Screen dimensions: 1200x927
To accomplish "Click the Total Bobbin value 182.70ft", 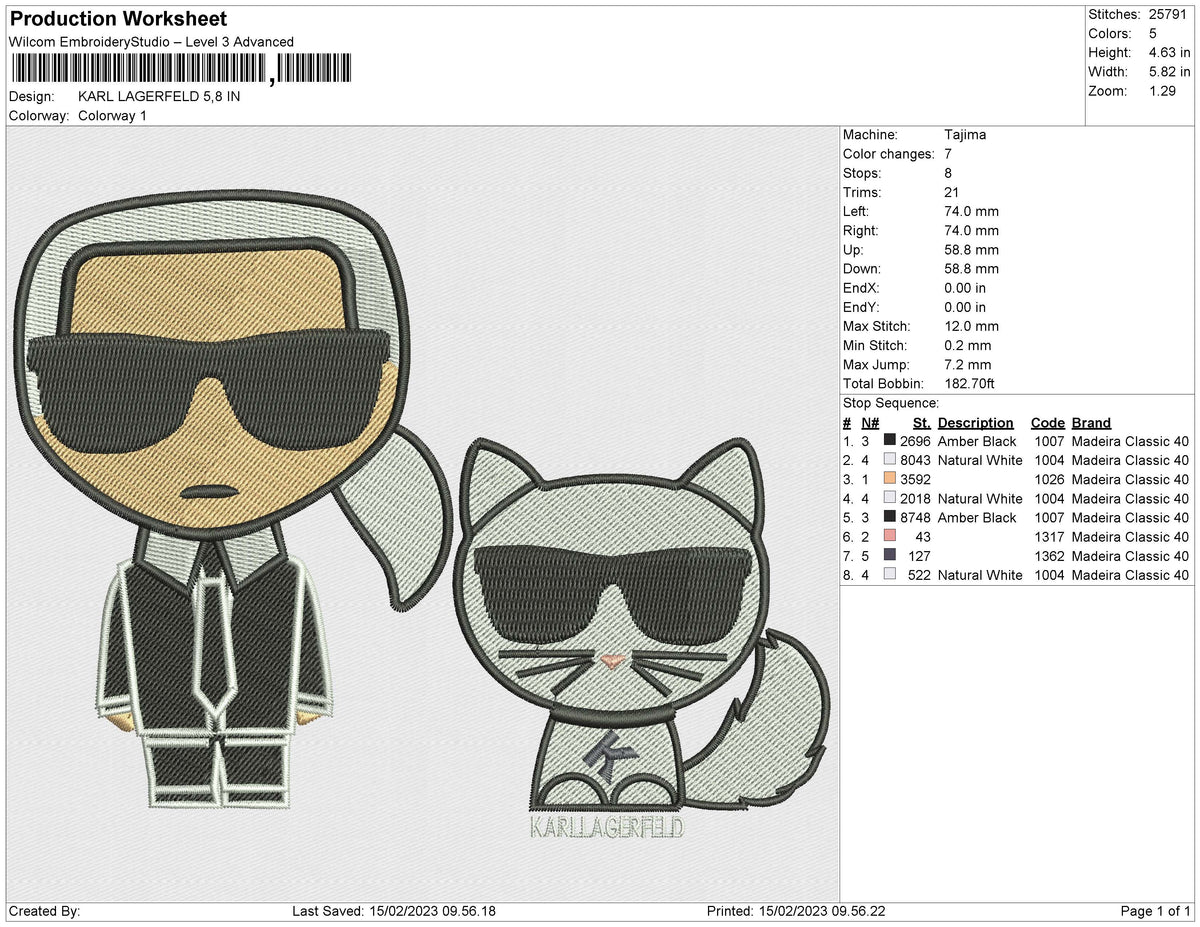I will pyautogui.click(x=970, y=383).
